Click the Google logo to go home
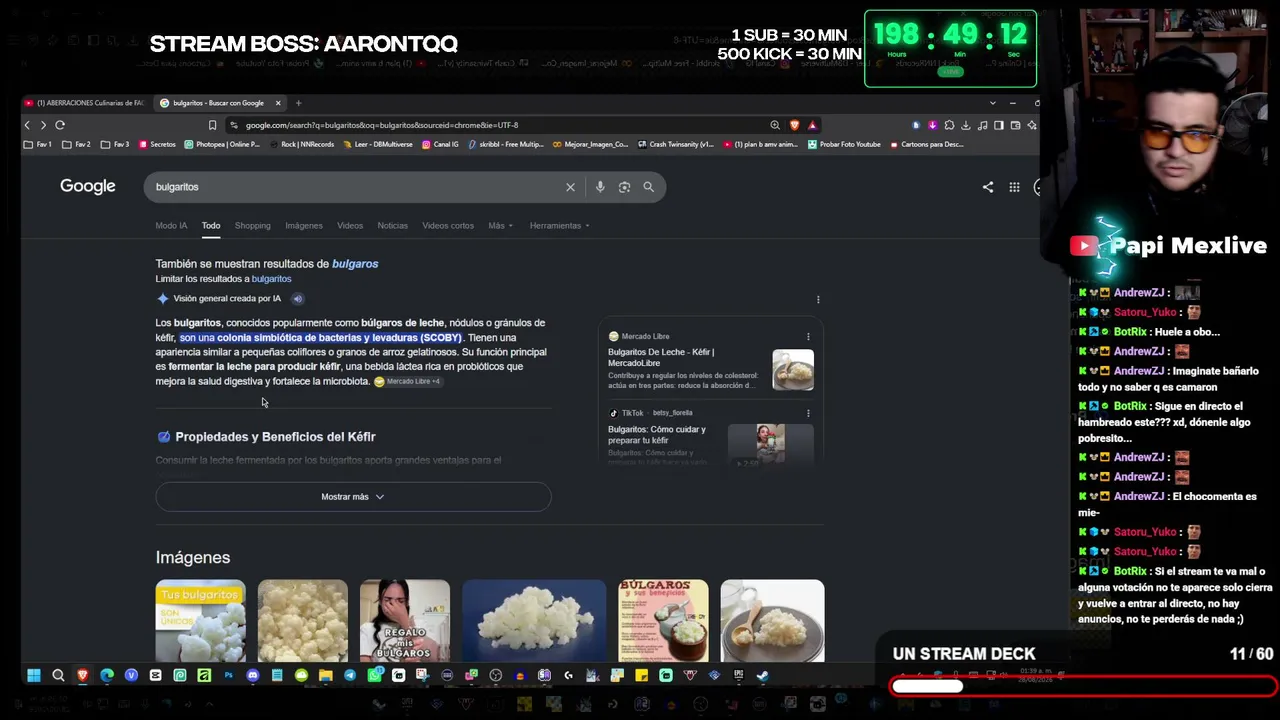1280x720 pixels. [88, 187]
